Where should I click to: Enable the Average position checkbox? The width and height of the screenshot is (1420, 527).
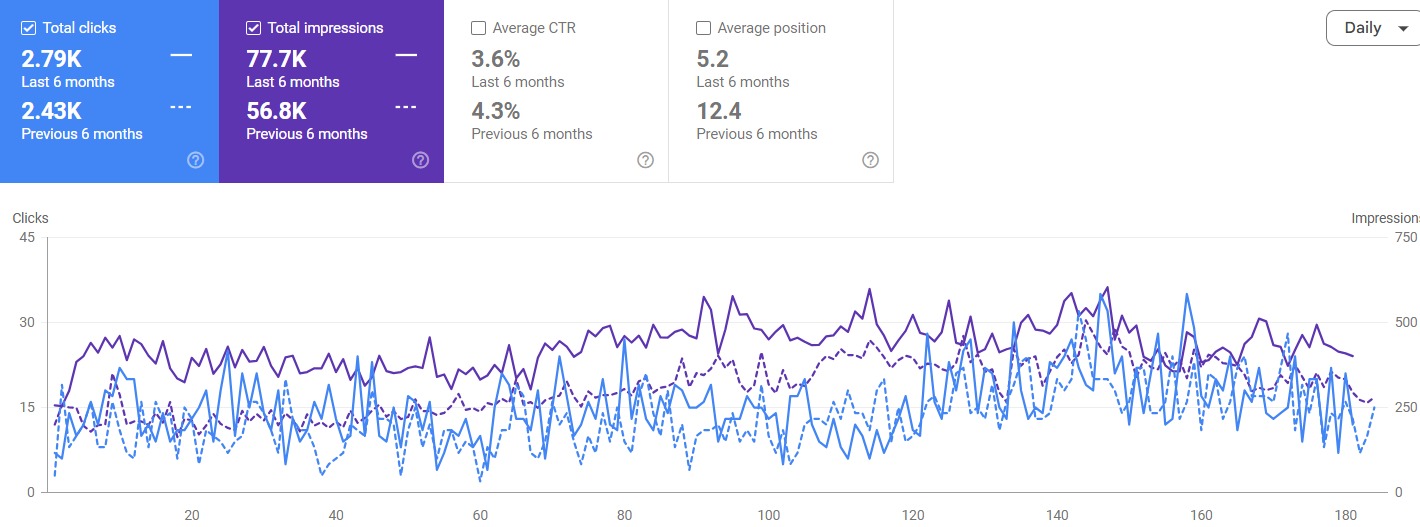point(704,28)
